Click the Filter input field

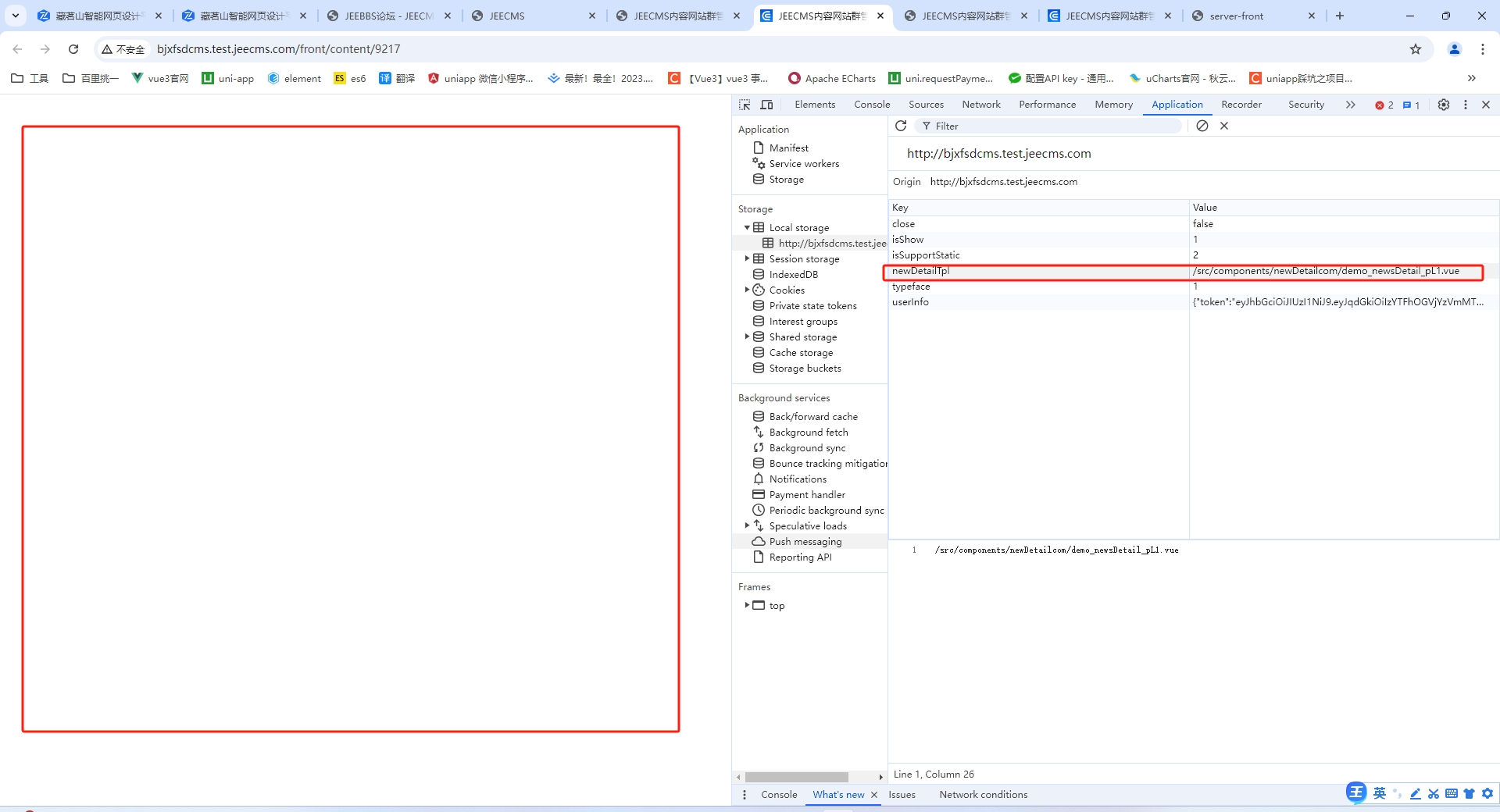(x=1049, y=126)
